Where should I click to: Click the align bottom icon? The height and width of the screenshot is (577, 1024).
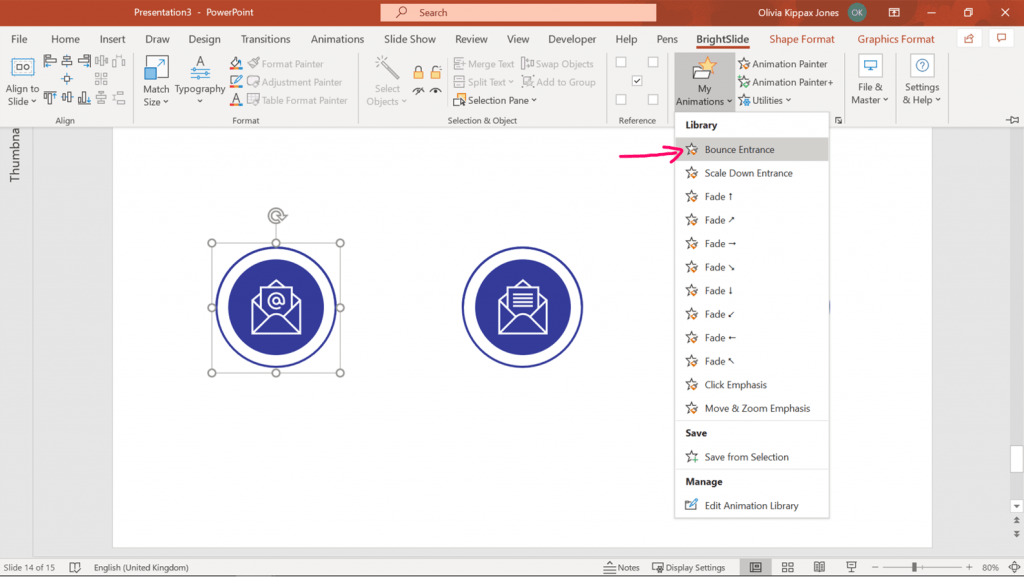[x=84, y=98]
